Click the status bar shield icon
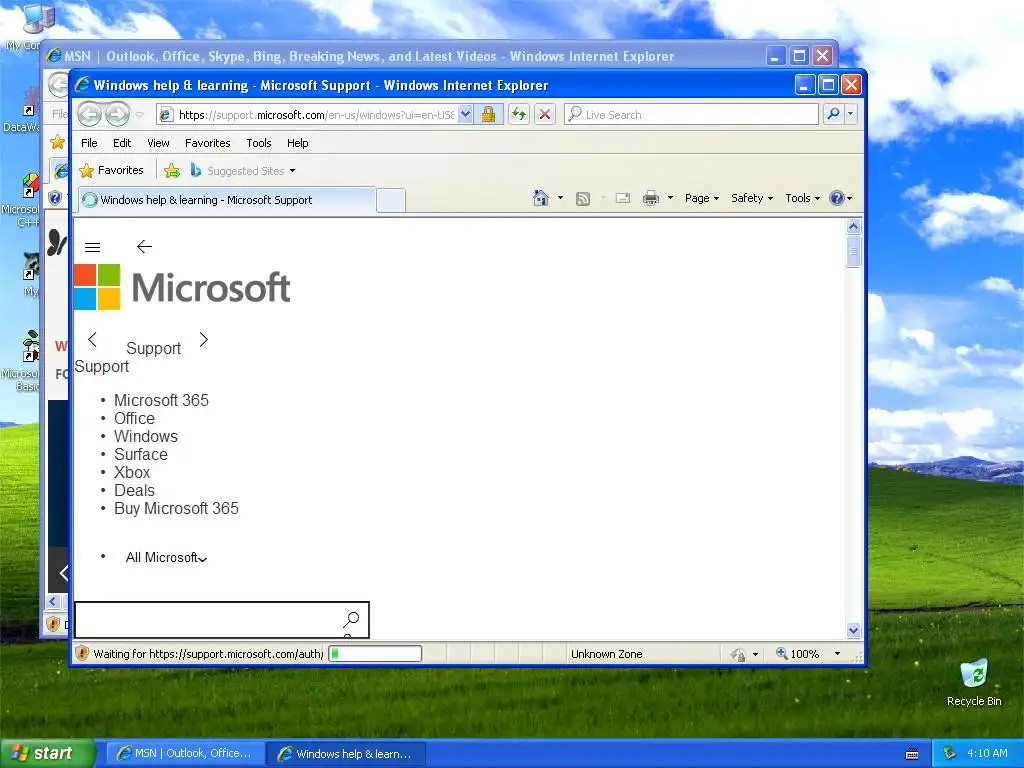The width and height of the screenshot is (1024, 768). pos(82,653)
